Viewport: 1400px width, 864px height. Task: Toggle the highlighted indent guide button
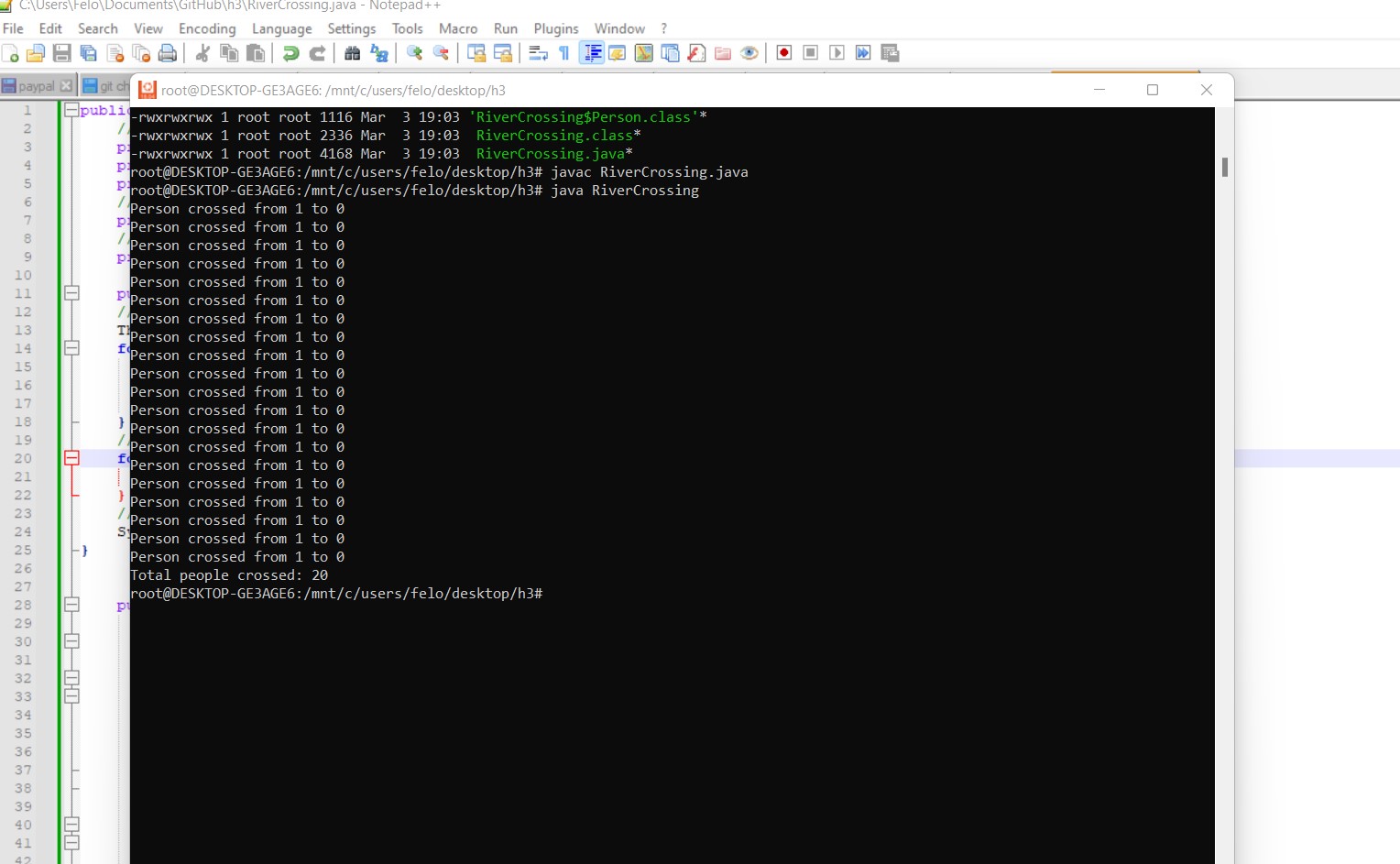pos(592,53)
